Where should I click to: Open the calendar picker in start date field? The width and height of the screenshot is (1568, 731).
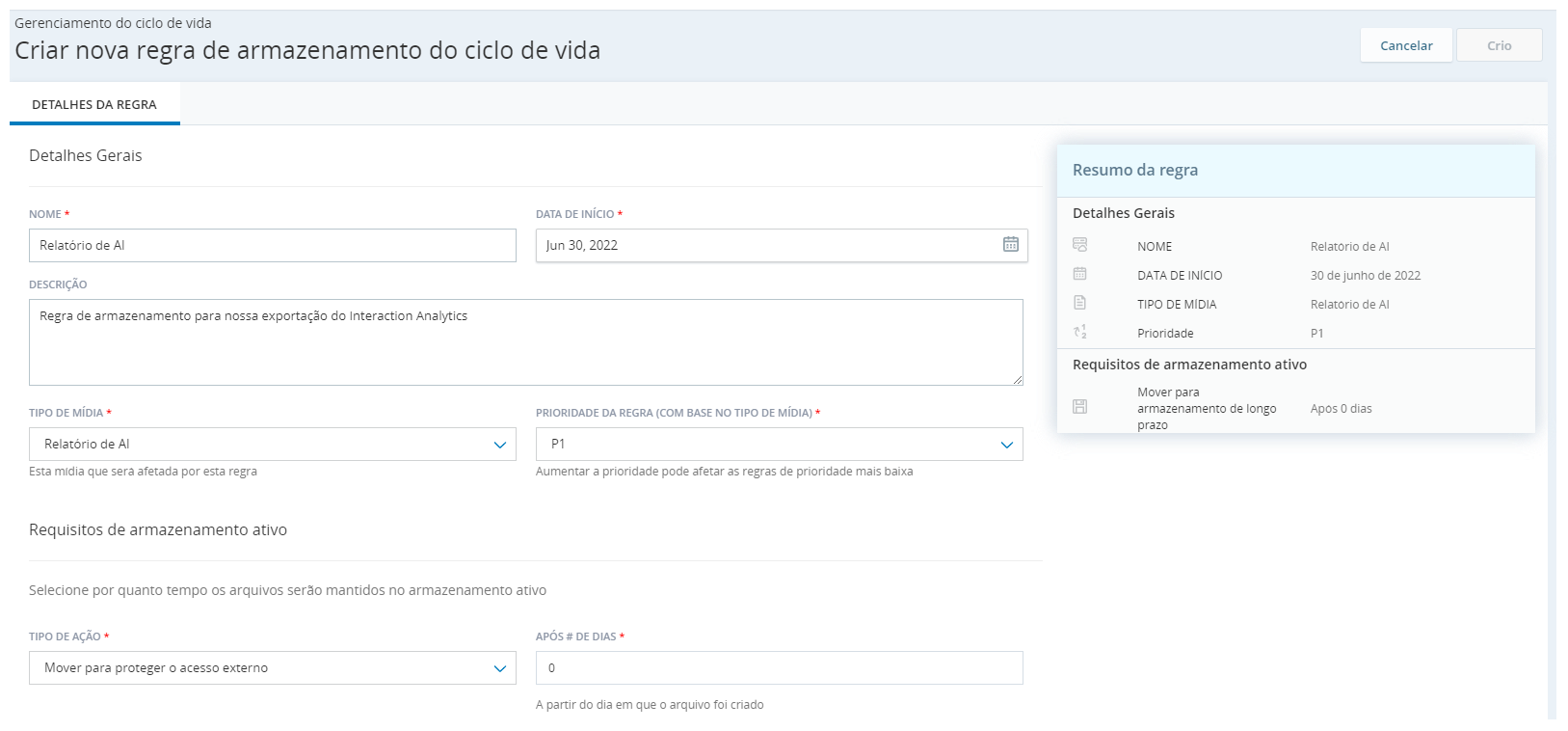(x=1010, y=245)
